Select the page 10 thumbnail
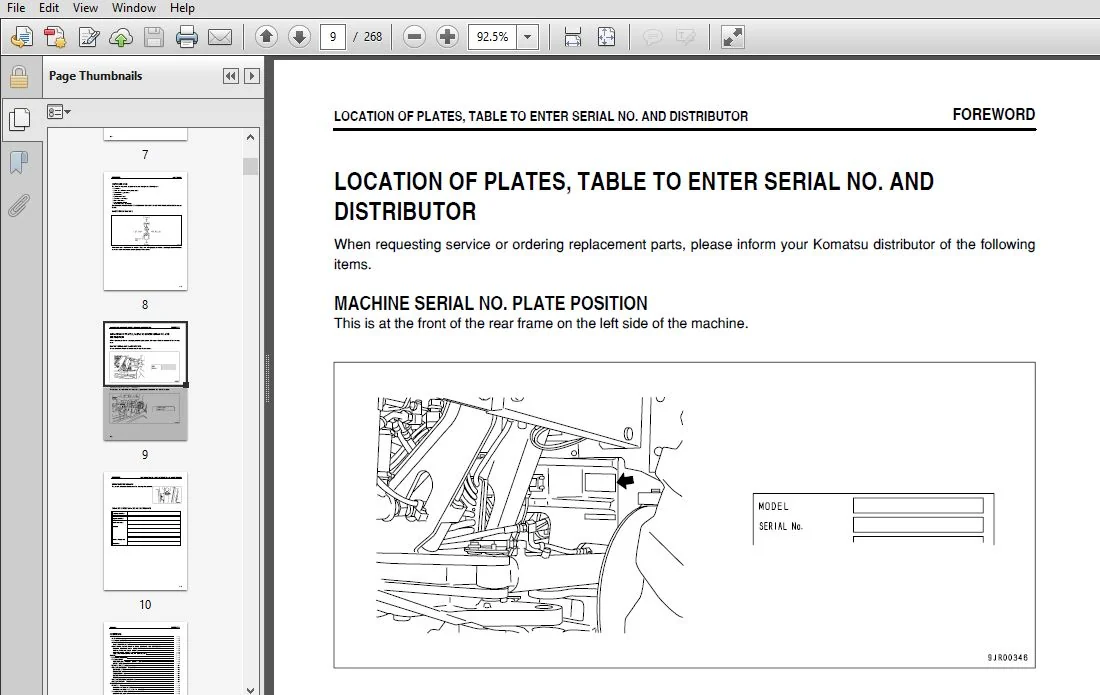This screenshot has width=1100, height=695. [145, 531]
